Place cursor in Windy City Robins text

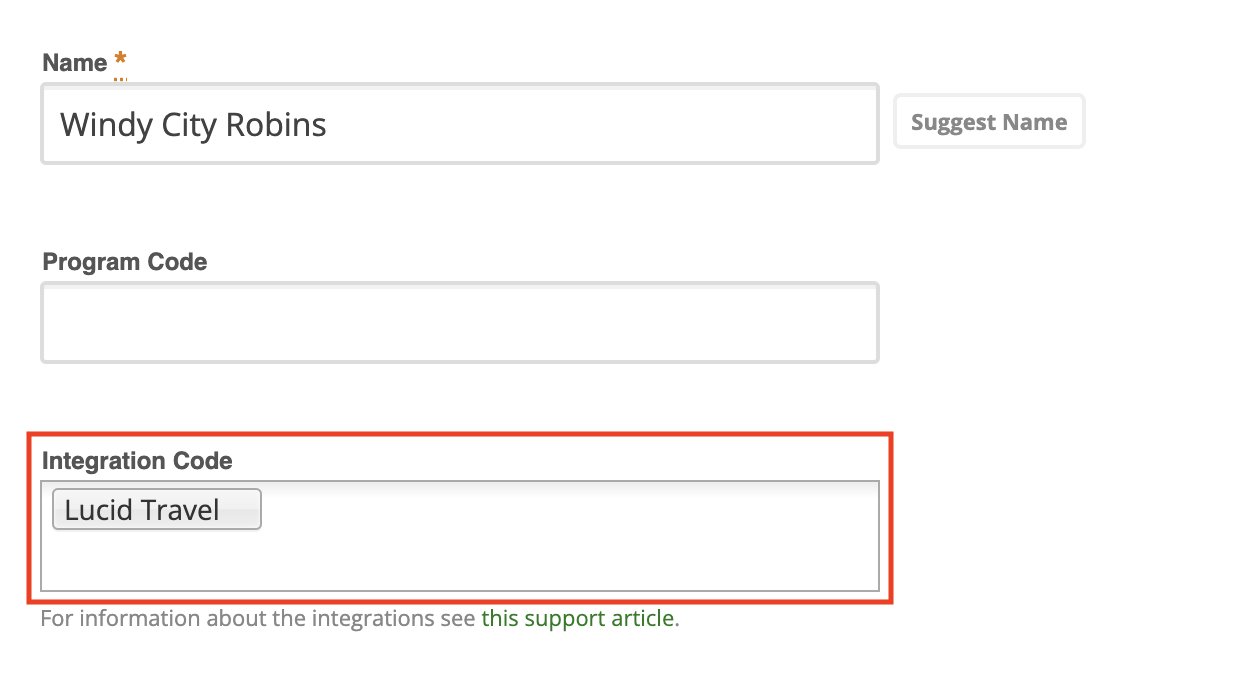click(x=193, y=124)
